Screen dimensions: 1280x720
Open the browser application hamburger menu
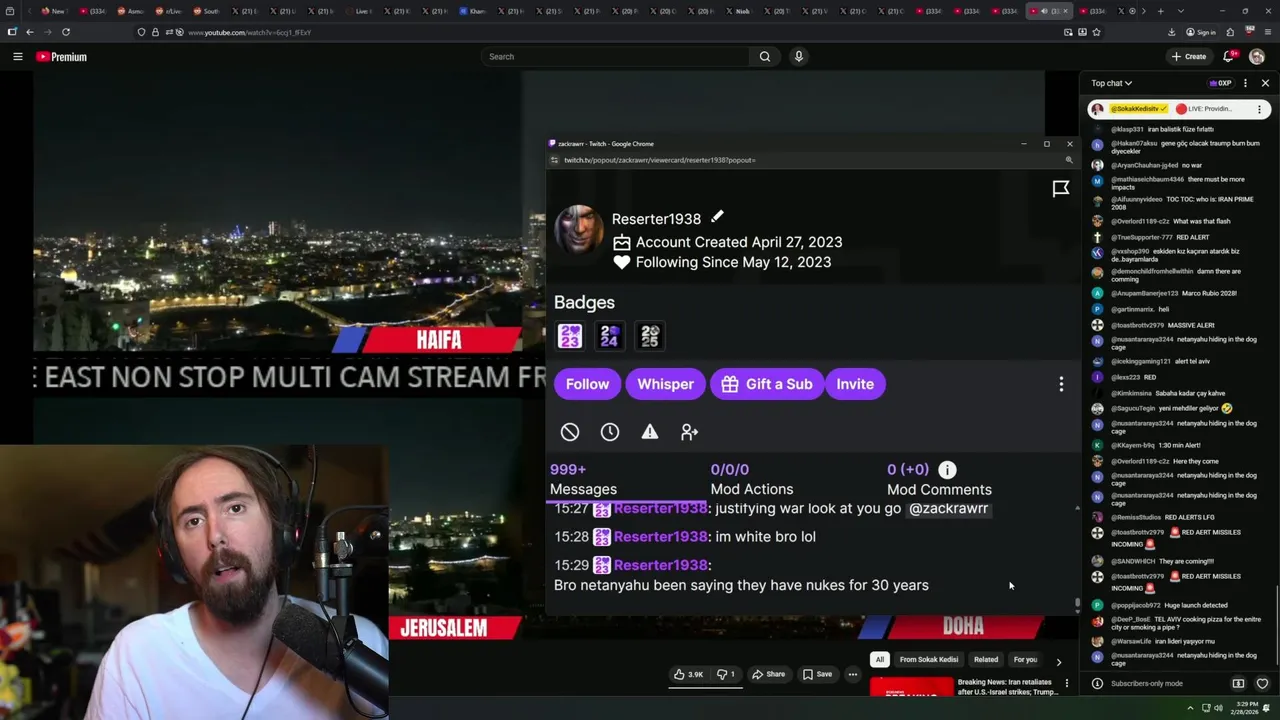1268,32
